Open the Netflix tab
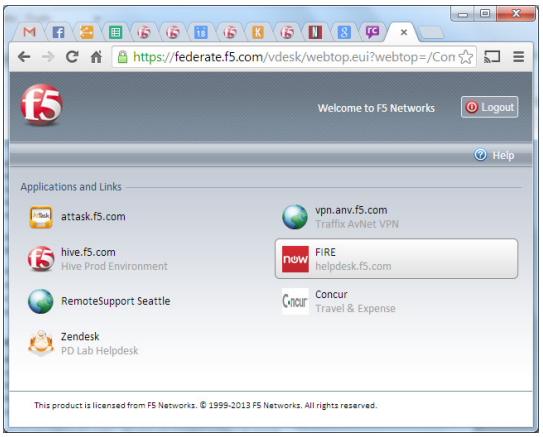Image resolution: width=543 pixels, height=437 pixels. click(315, 32)
